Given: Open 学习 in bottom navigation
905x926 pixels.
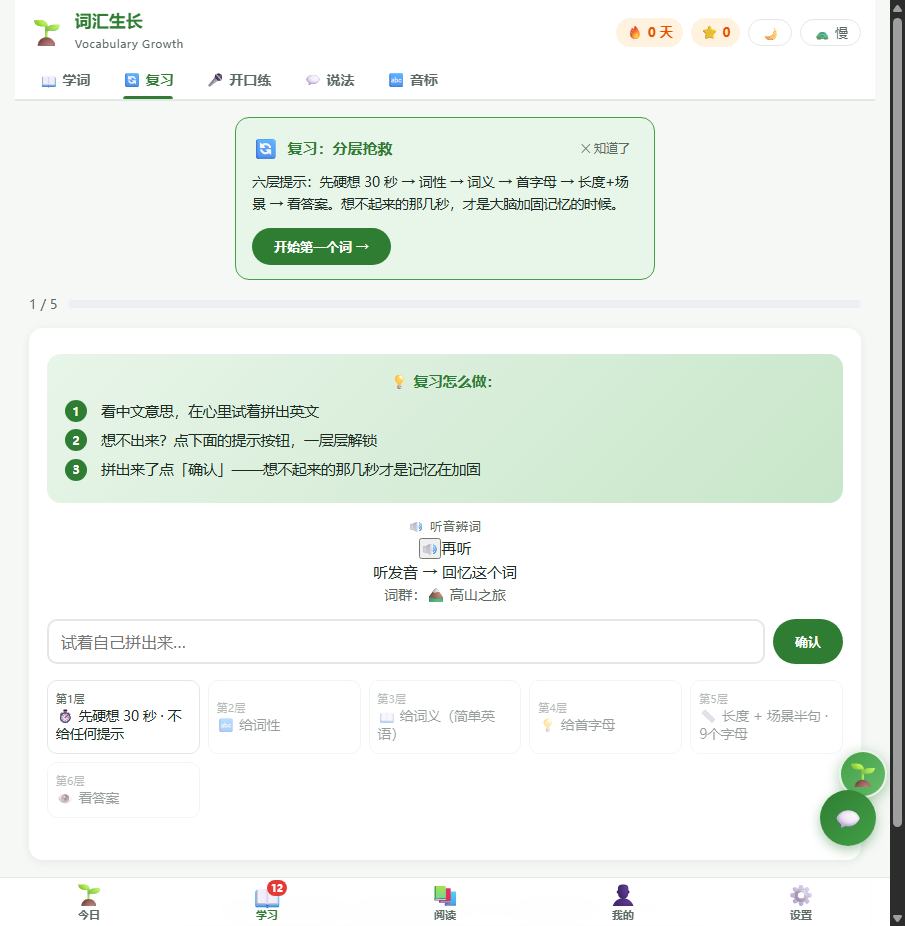Looking at the screenshot, I should [267, 902].
